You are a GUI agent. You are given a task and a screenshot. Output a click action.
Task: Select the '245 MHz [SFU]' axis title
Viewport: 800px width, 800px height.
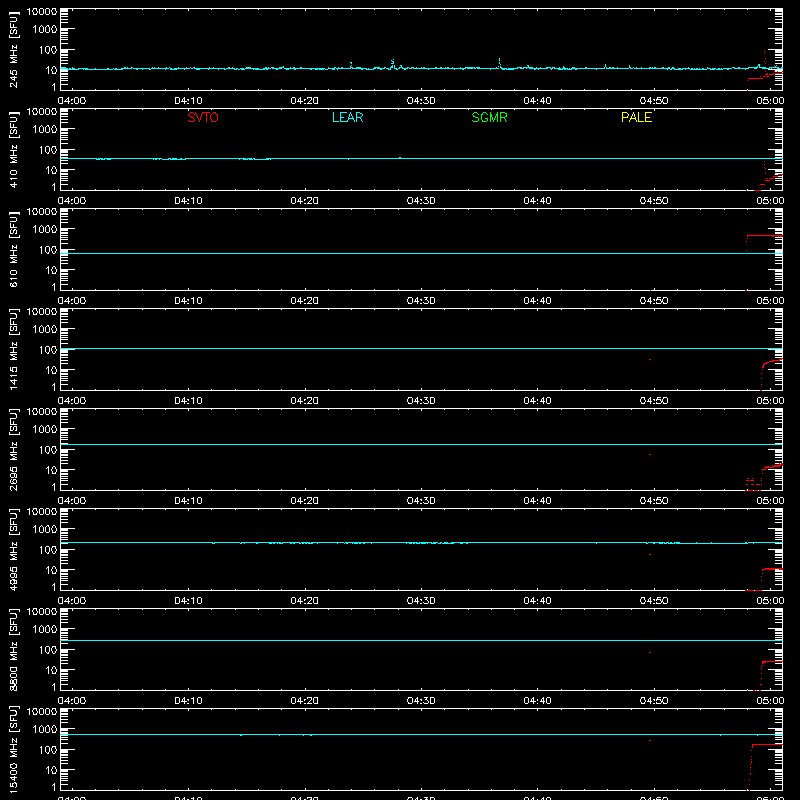coord(13,50)
